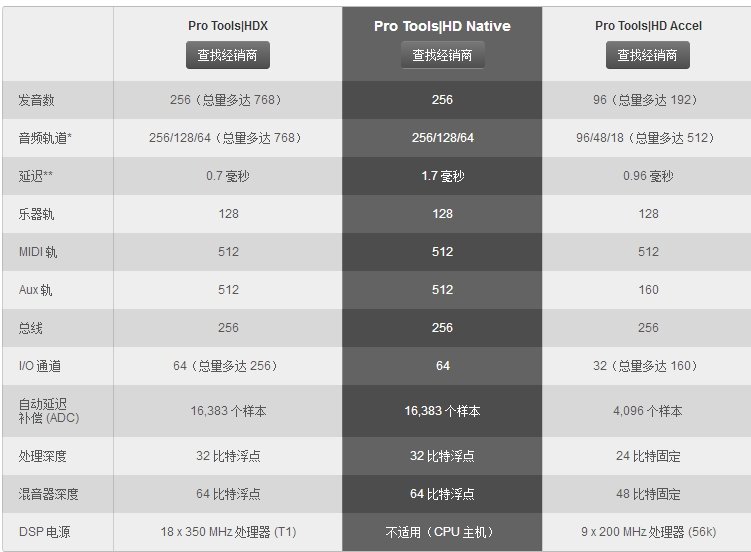Click the MIDI 轨 row label
This screenshot has width=751, height=552.
pyautogui.click(x=38, y=252)
